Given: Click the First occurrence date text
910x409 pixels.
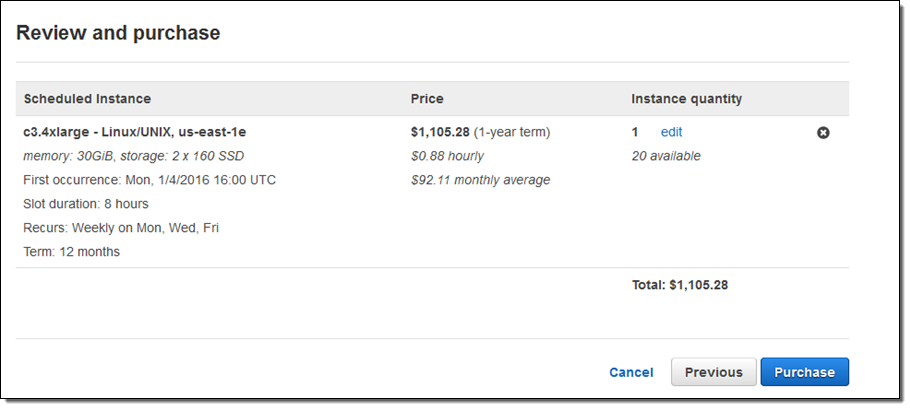Looking at the screenshot, I should click(x=149, y=180).
